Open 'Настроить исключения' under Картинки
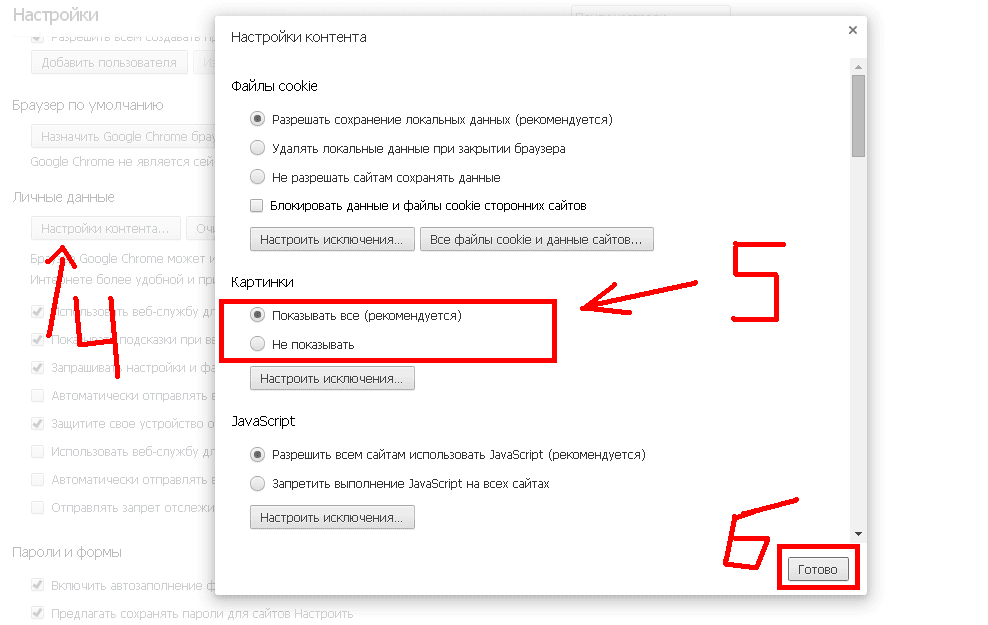The width and height of the screenshot is (988, 625). pyautogui.click(x=332, y=379)
